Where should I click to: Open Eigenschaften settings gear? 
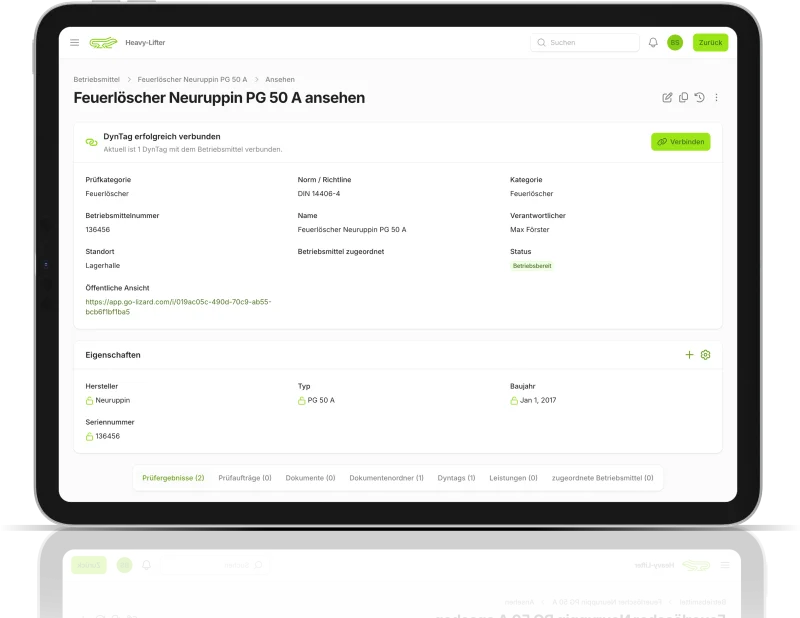pos(705,355)
